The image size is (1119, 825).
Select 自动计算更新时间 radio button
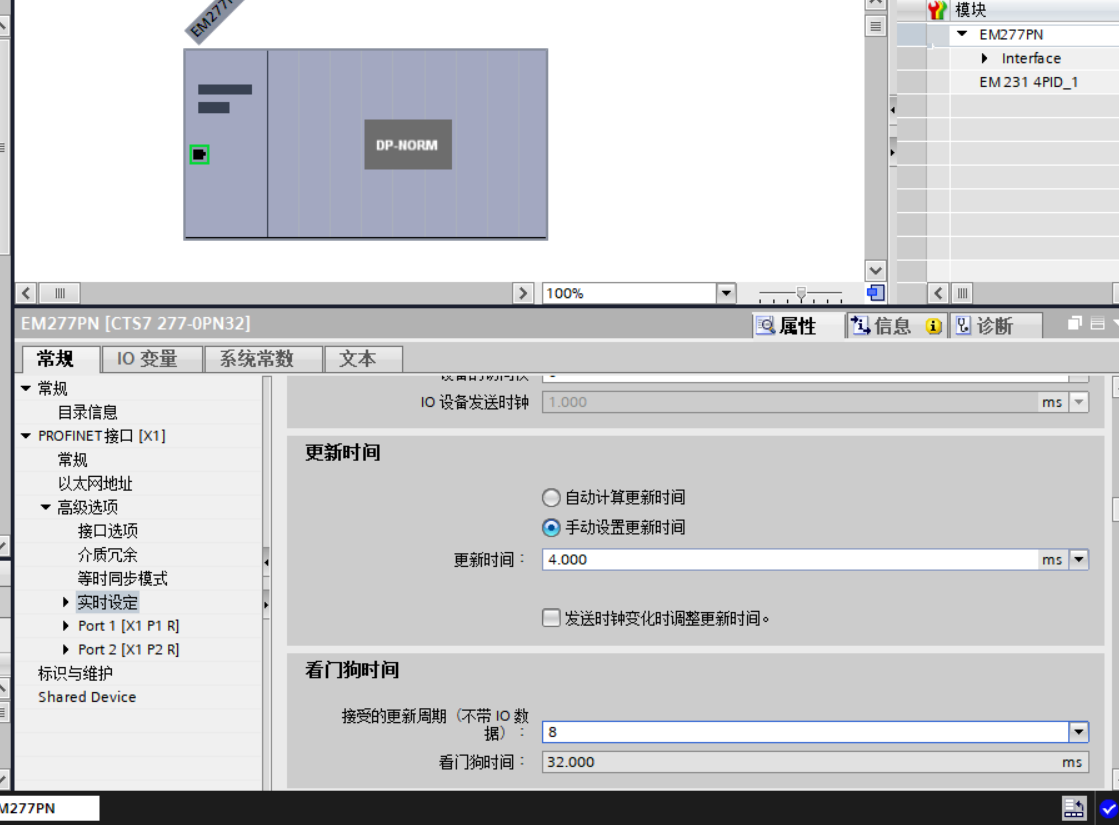tap(551, 497)
